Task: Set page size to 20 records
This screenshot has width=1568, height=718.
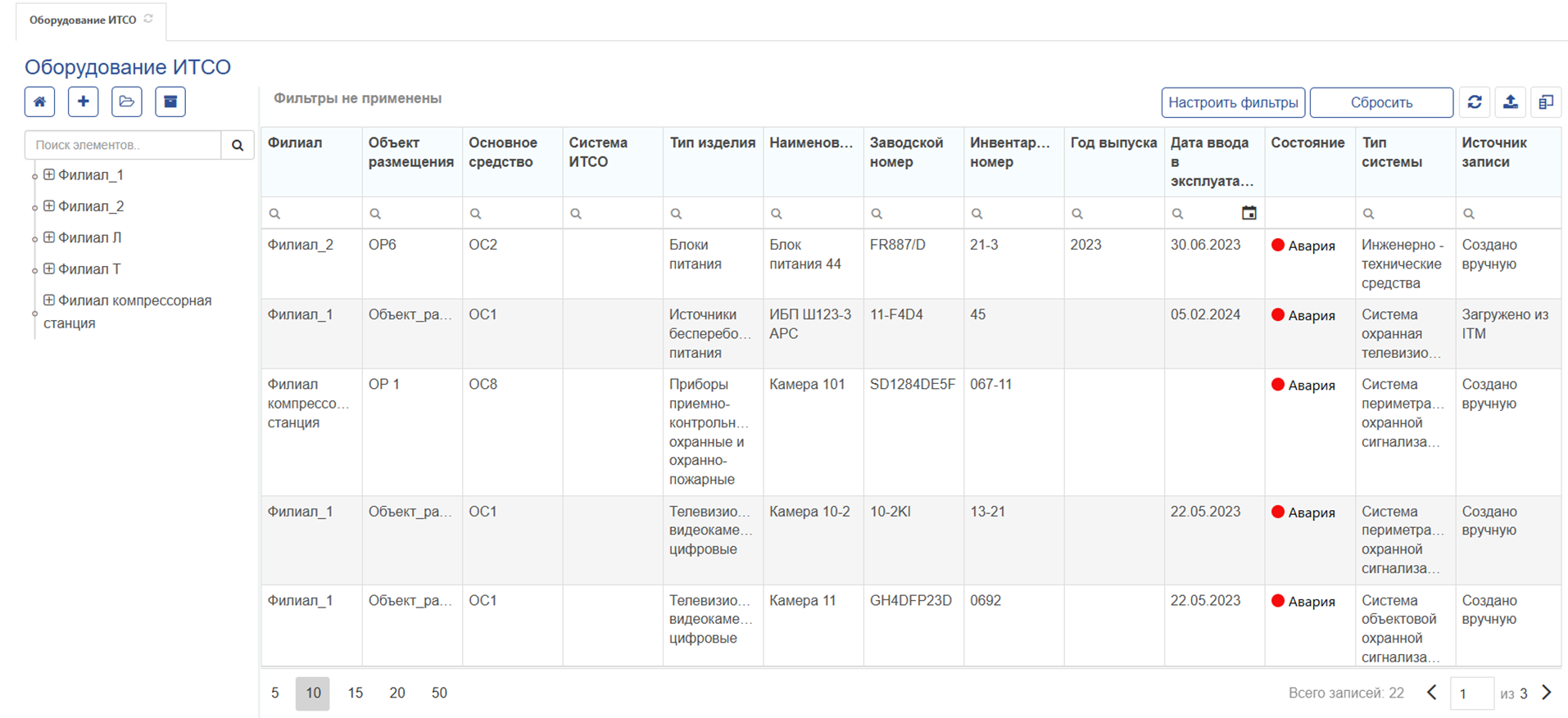Action: 397,693
